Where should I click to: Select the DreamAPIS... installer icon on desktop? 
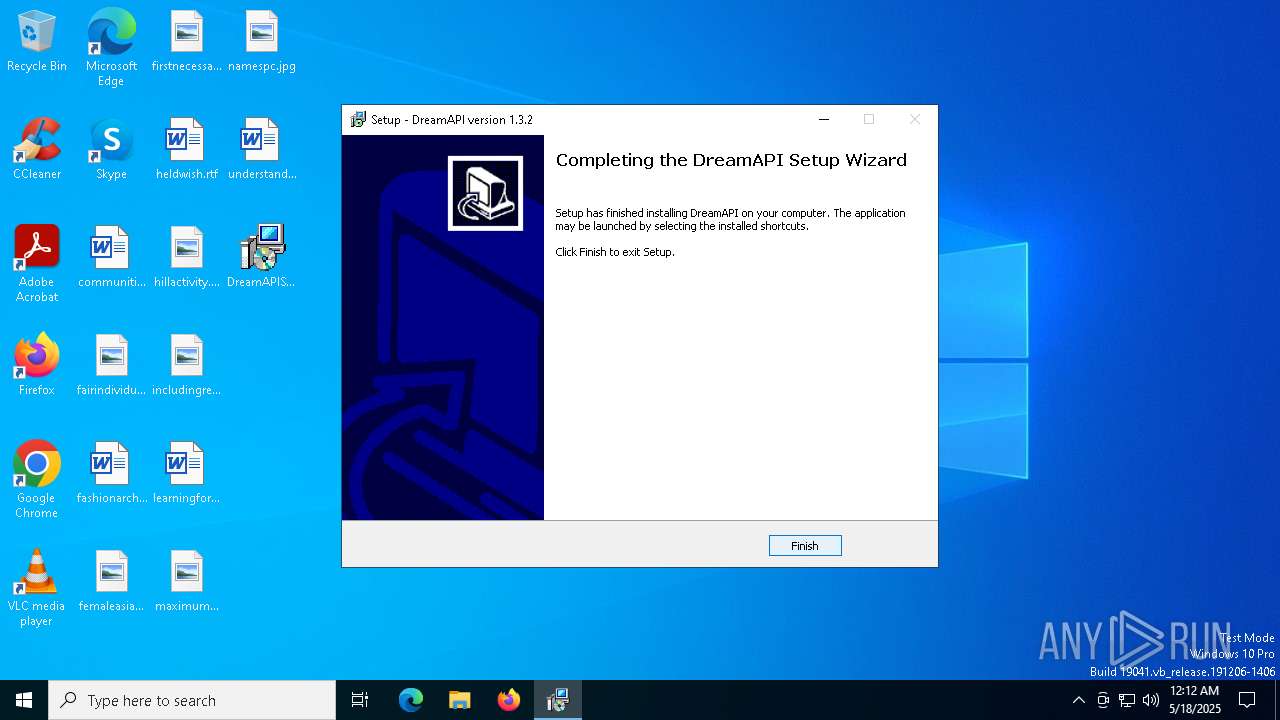[x=262, y=258]
